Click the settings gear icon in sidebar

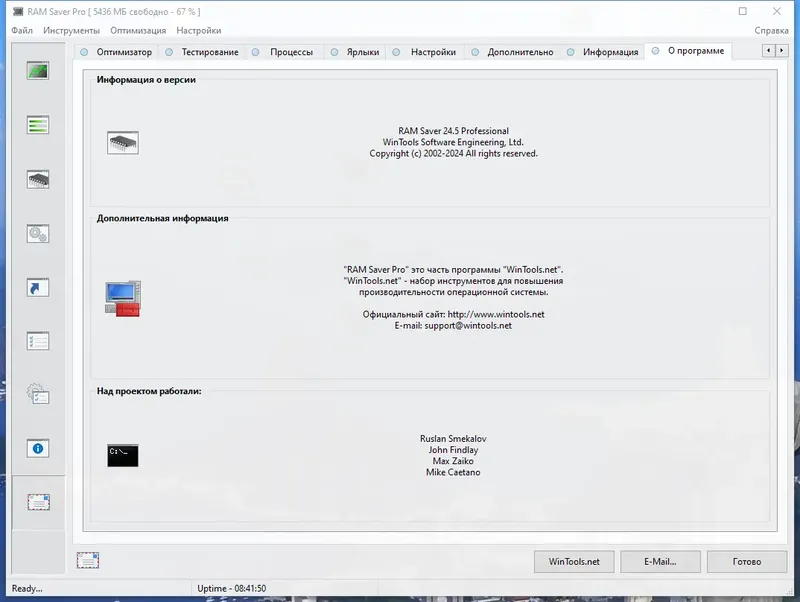click(x=37, y=394)
